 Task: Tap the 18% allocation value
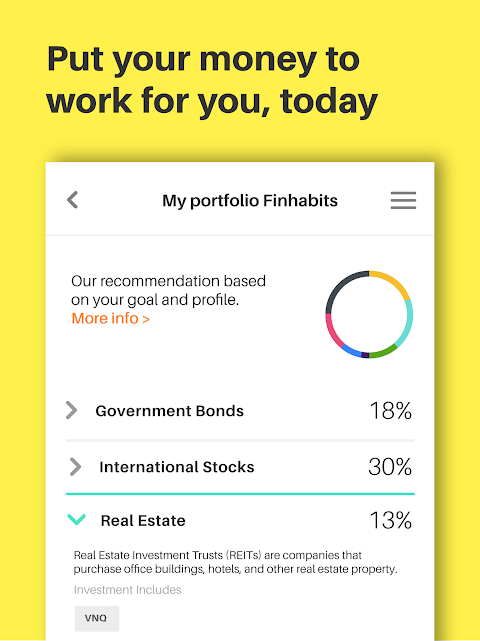390,410
